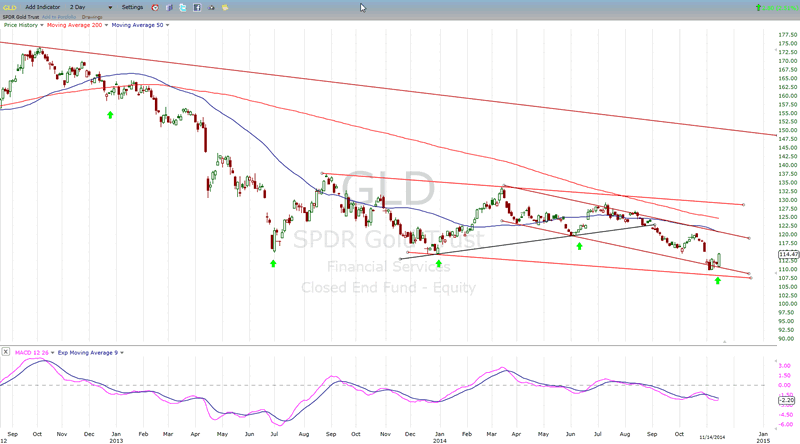Close the MACD indicator panel

click(x=5, y=352)
